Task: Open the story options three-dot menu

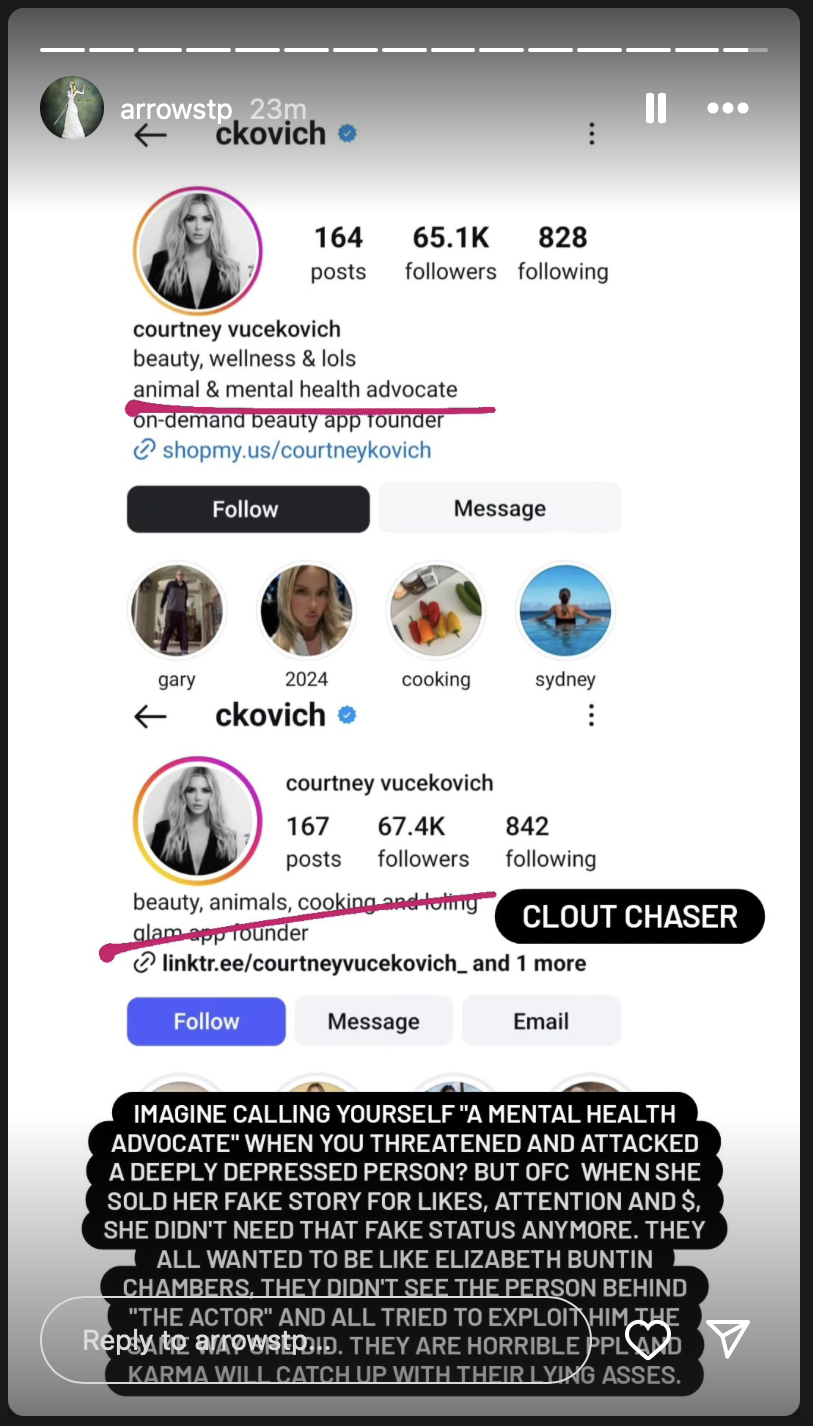Action: coord(728,108)
